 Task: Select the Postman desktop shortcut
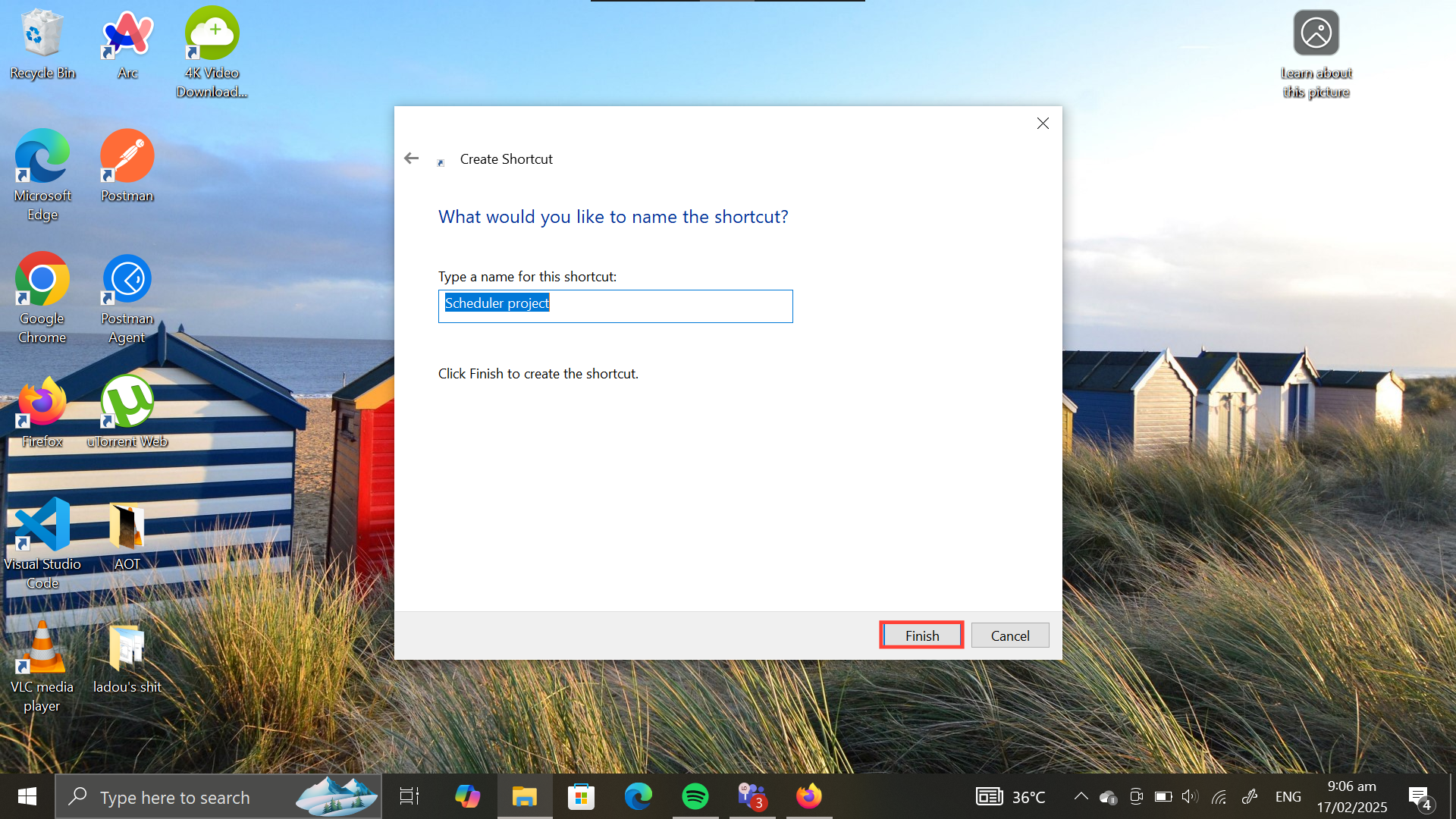127,157
